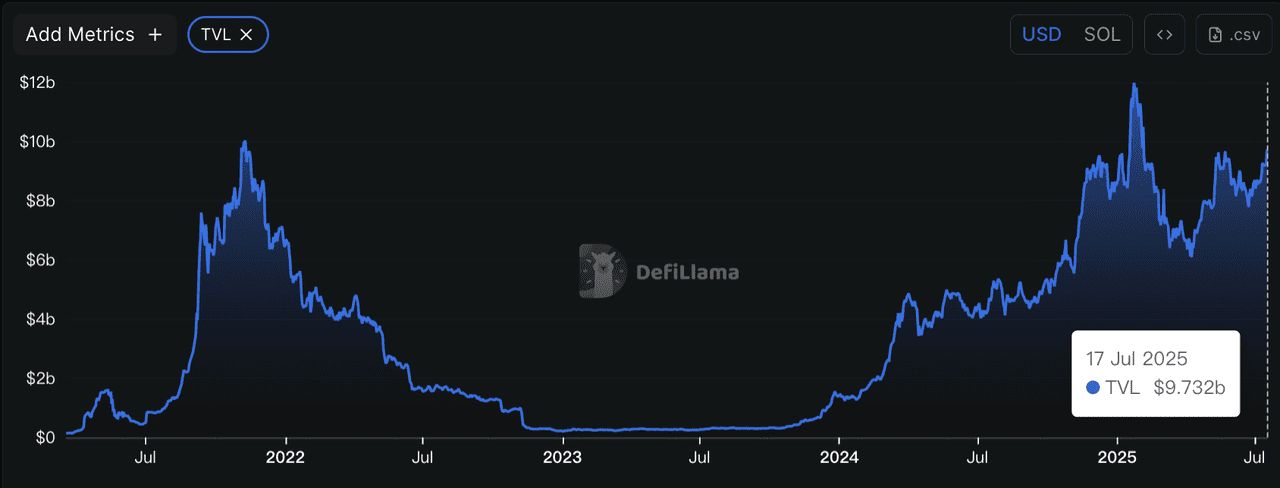This screenshot has width=1280, height=488.
Task: Download data via the .csv label
Action: (1245, 35)
